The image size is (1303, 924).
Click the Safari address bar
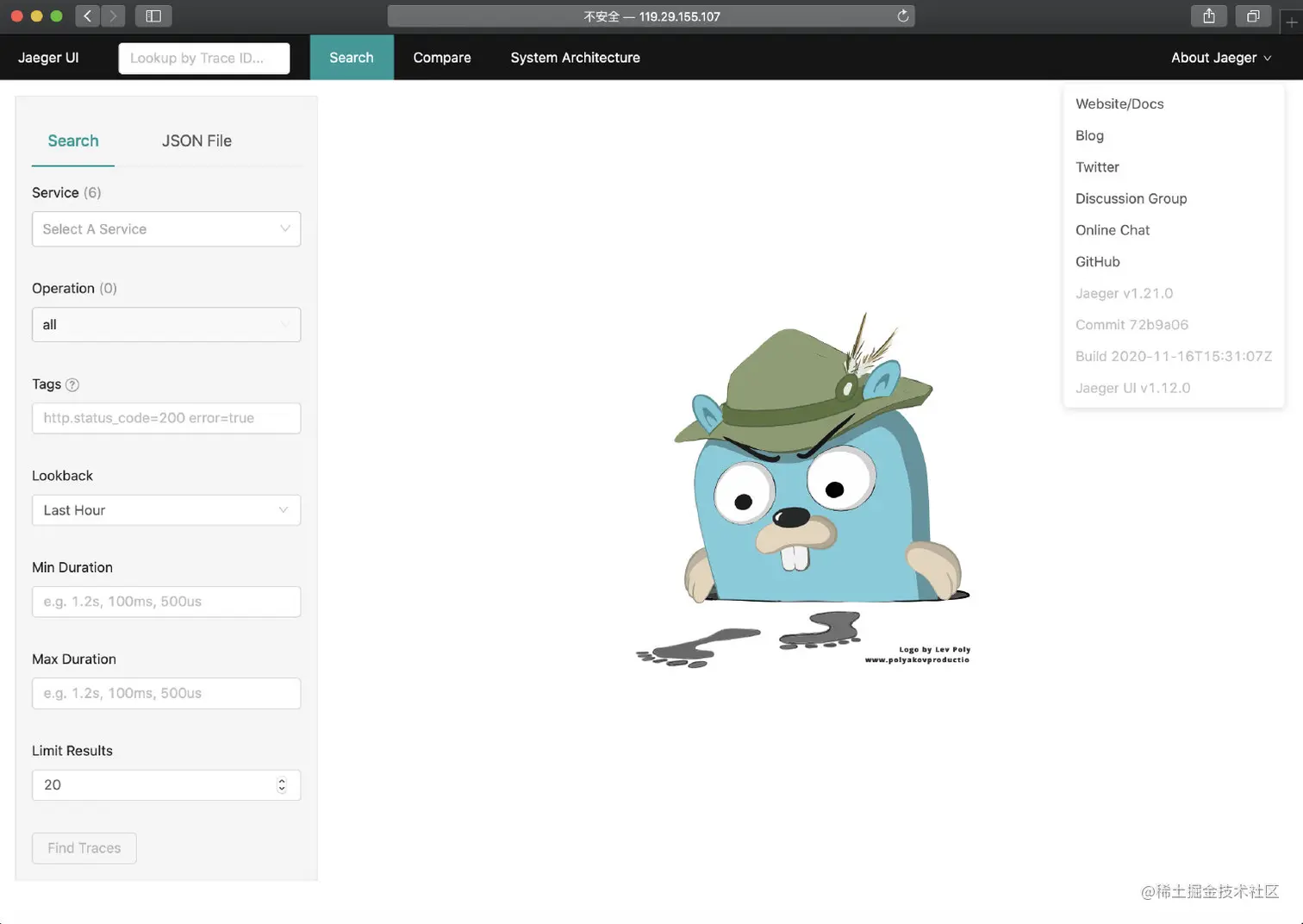[651, 16]
